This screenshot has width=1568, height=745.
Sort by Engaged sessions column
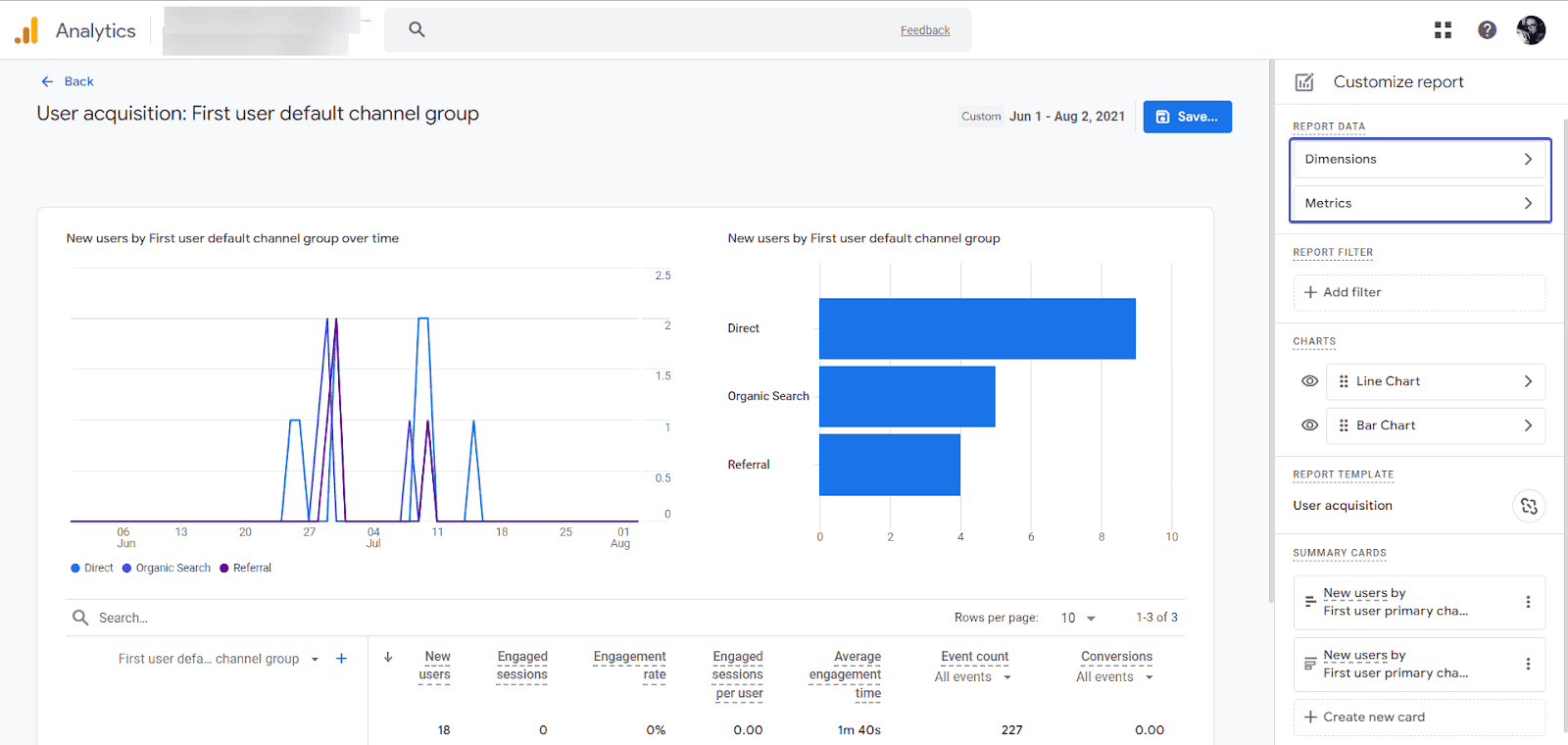pos(522,666)
